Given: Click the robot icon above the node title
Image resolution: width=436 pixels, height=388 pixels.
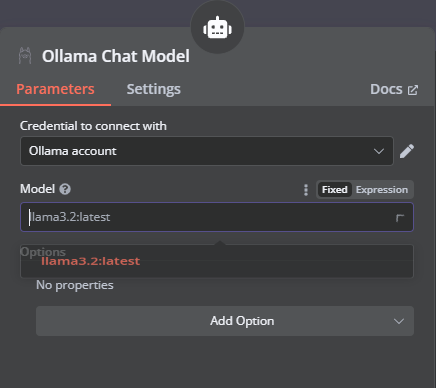Looking at the screenshot, I should point(217,28).
